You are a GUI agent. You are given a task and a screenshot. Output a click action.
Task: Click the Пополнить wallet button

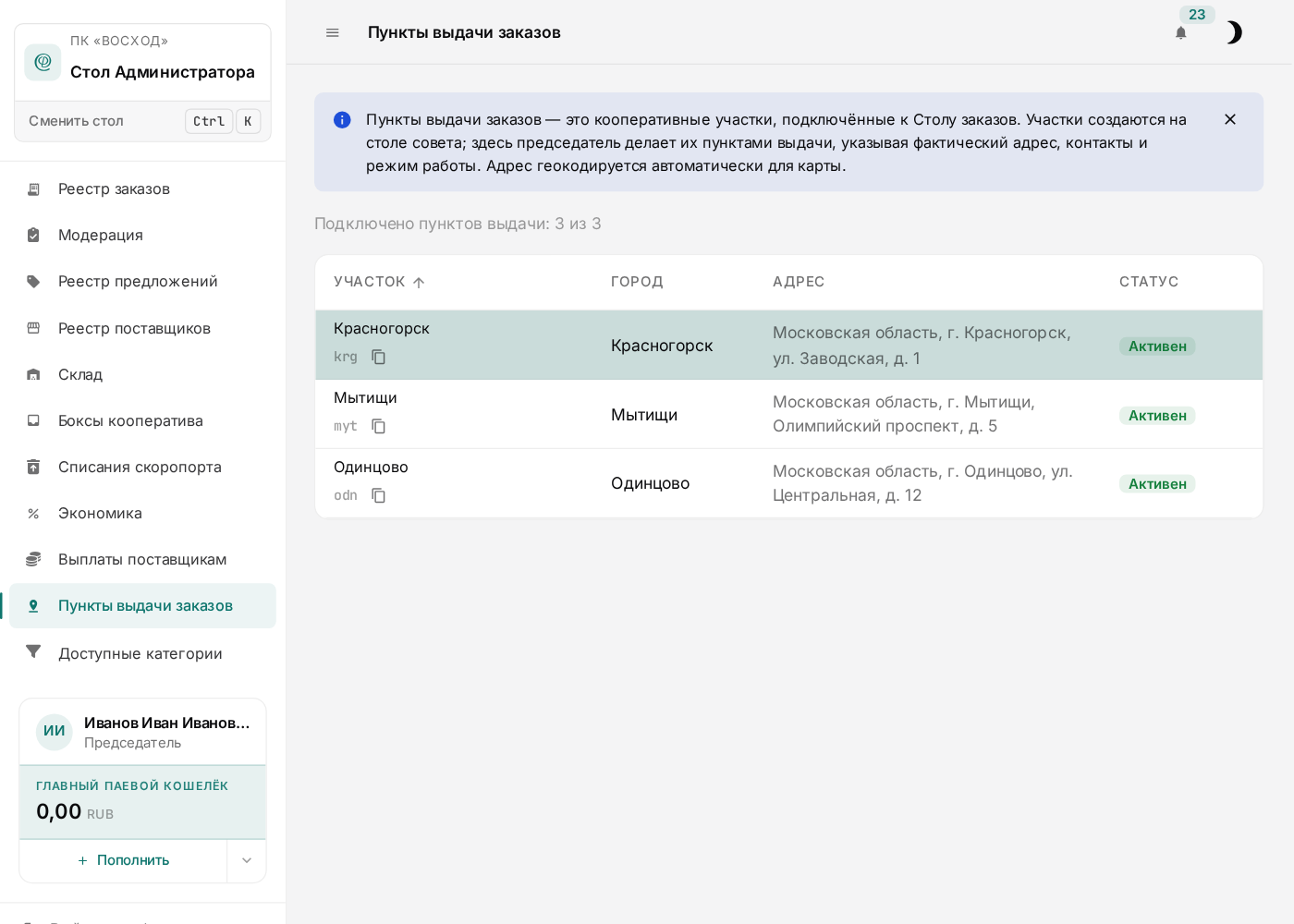(123, 860)
